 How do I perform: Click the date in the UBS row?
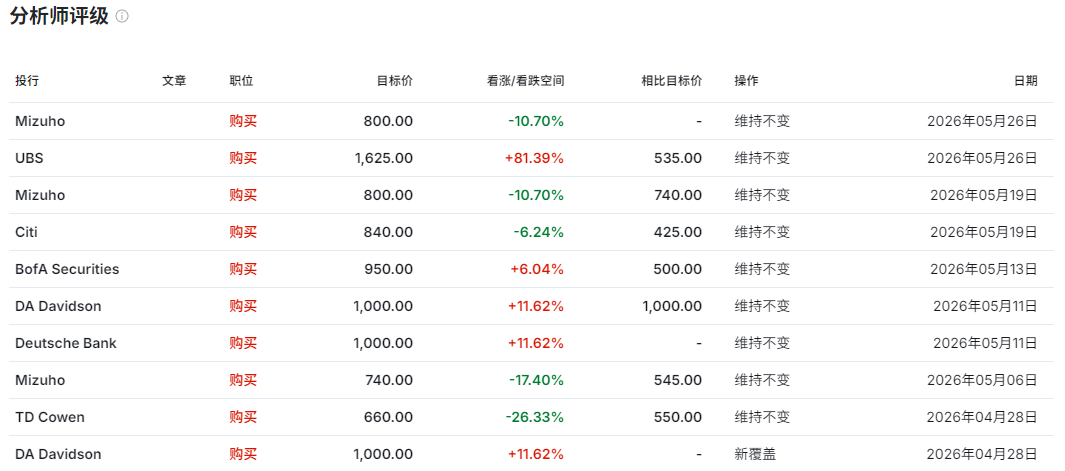click(x=982, y=158)
